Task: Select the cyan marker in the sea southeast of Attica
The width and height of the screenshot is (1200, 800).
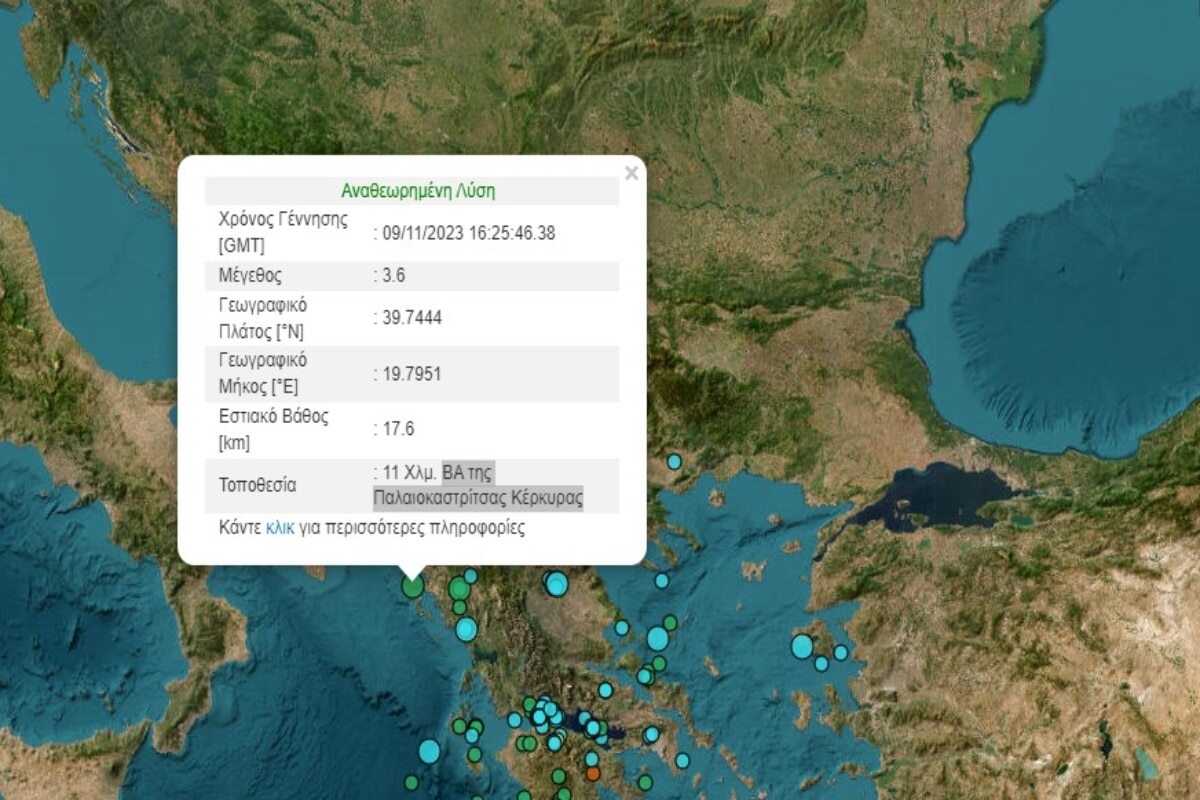Action: (x=682, y=760)
